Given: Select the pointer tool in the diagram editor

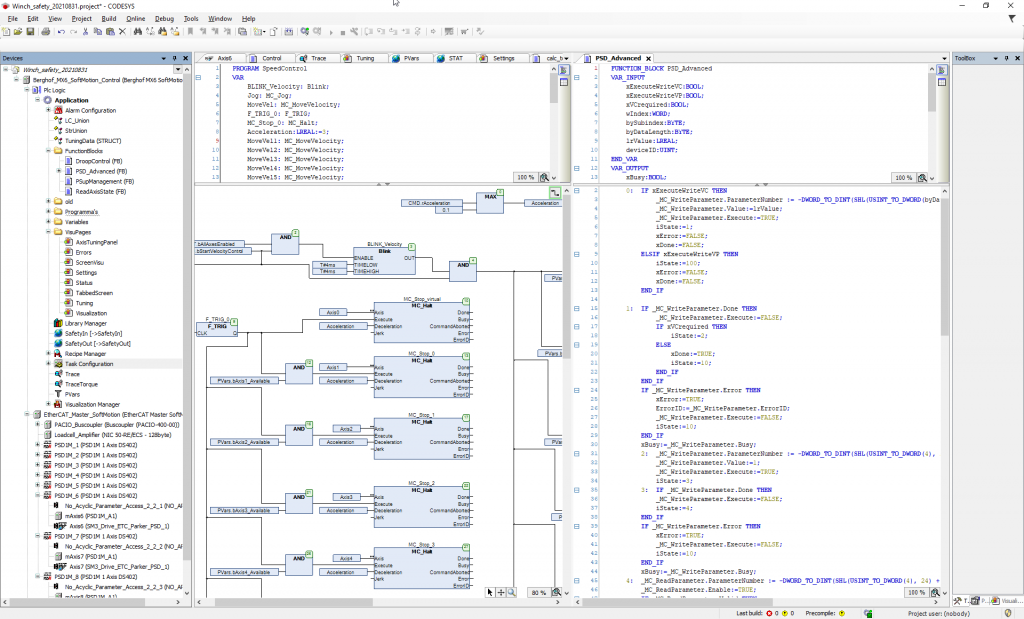Looking at the screenshot, I should click(x=490, y=592).
